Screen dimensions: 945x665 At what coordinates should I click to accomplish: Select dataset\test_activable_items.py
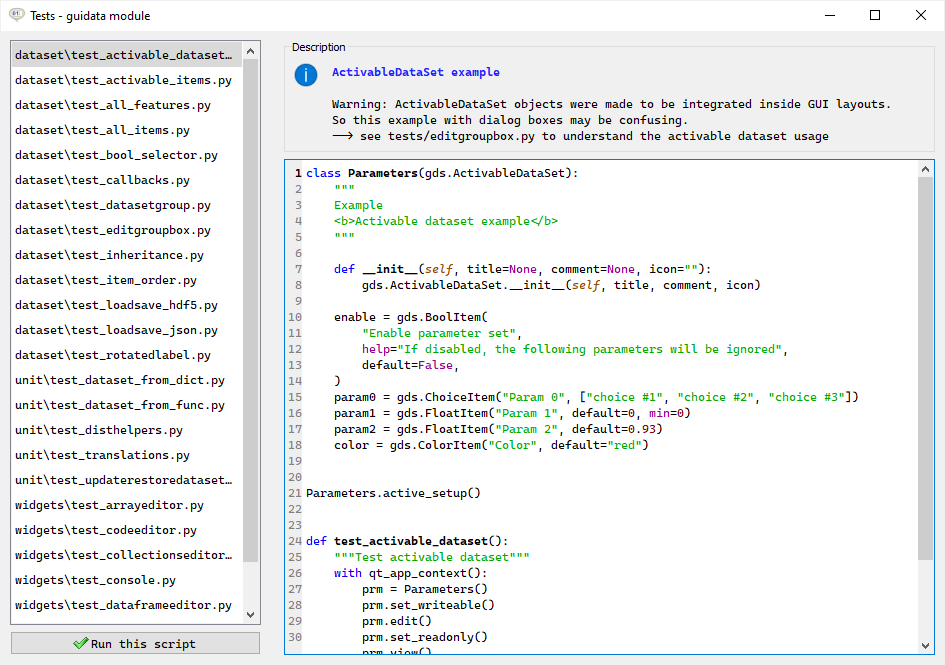coord(127,80)
